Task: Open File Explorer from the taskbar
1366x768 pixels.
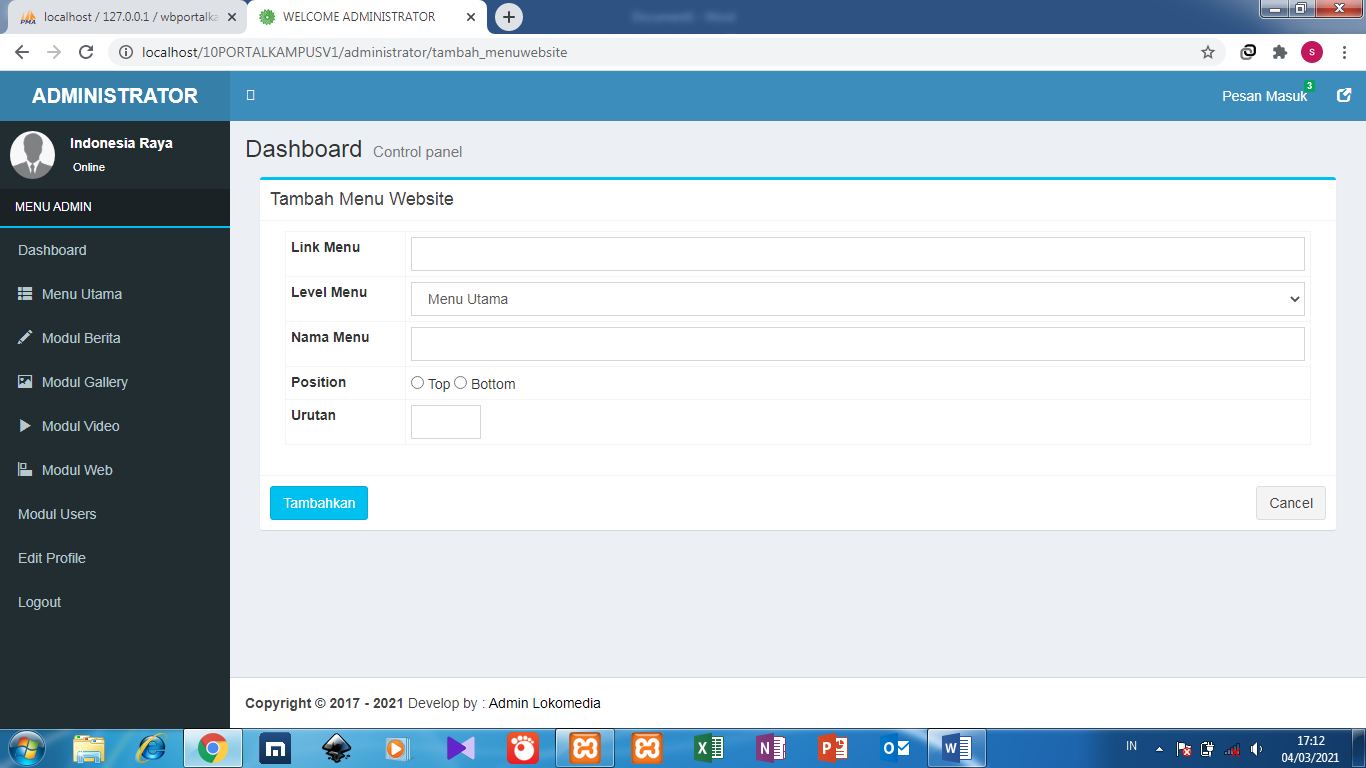Action: (89, 748)
